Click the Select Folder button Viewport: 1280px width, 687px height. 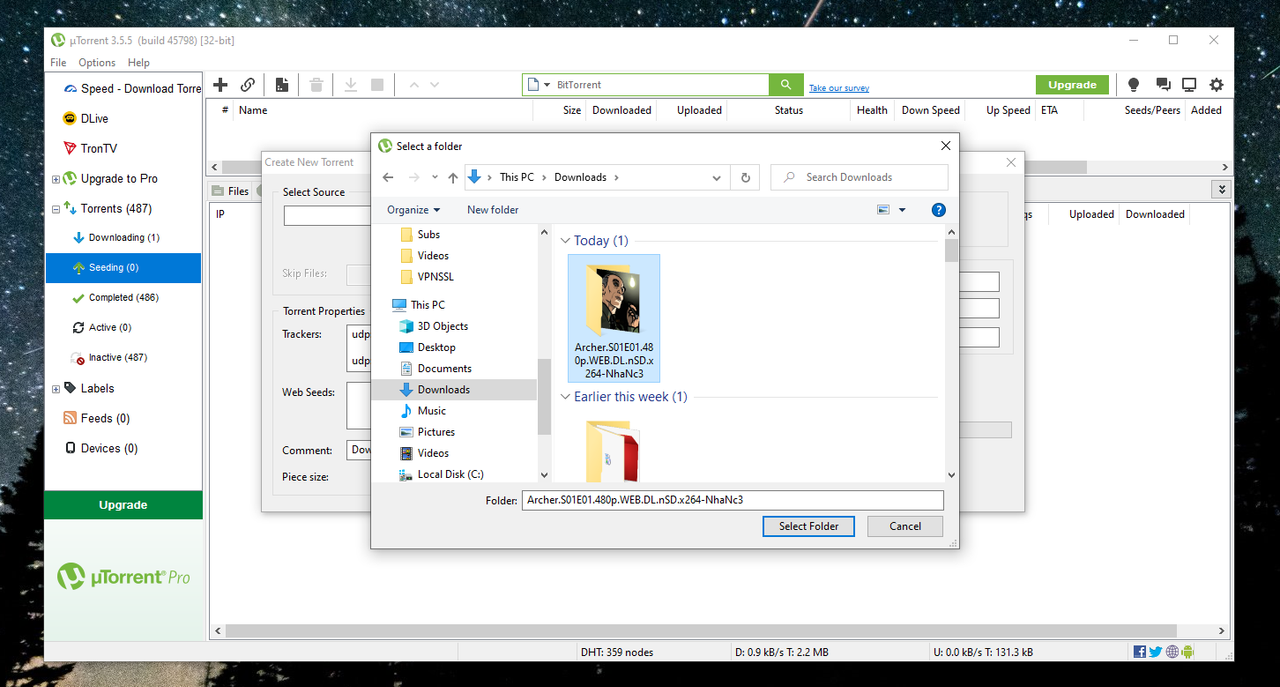click(809, 526)
